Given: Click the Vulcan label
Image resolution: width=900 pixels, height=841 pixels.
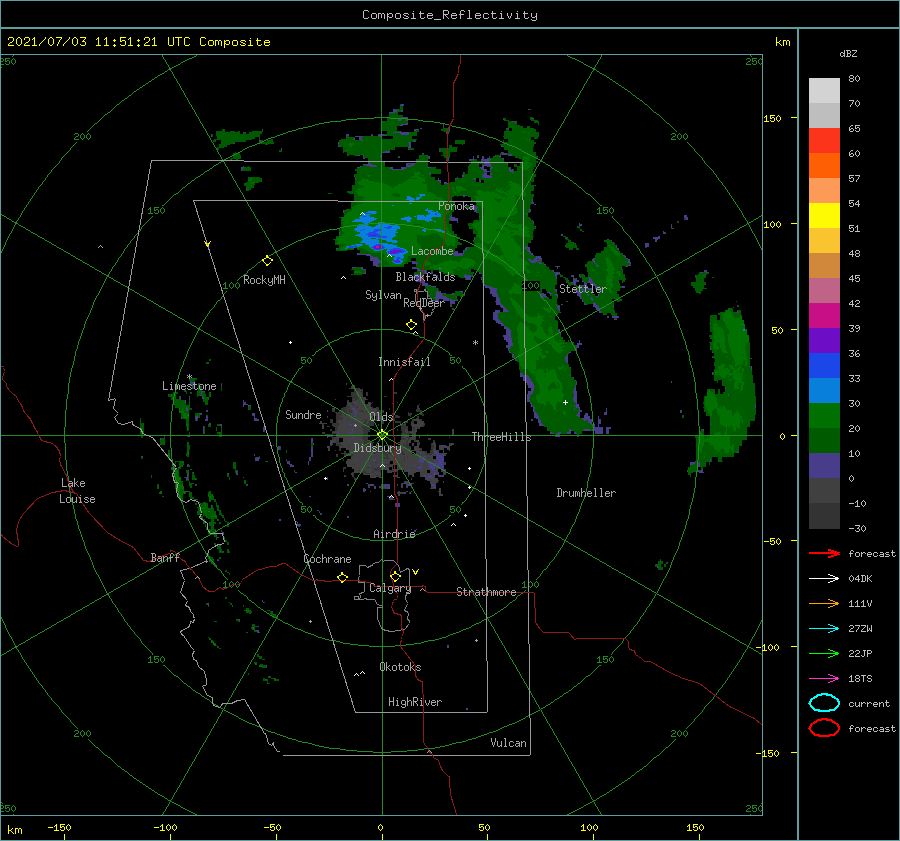Looking at the screenshot, I should point(508,743).
